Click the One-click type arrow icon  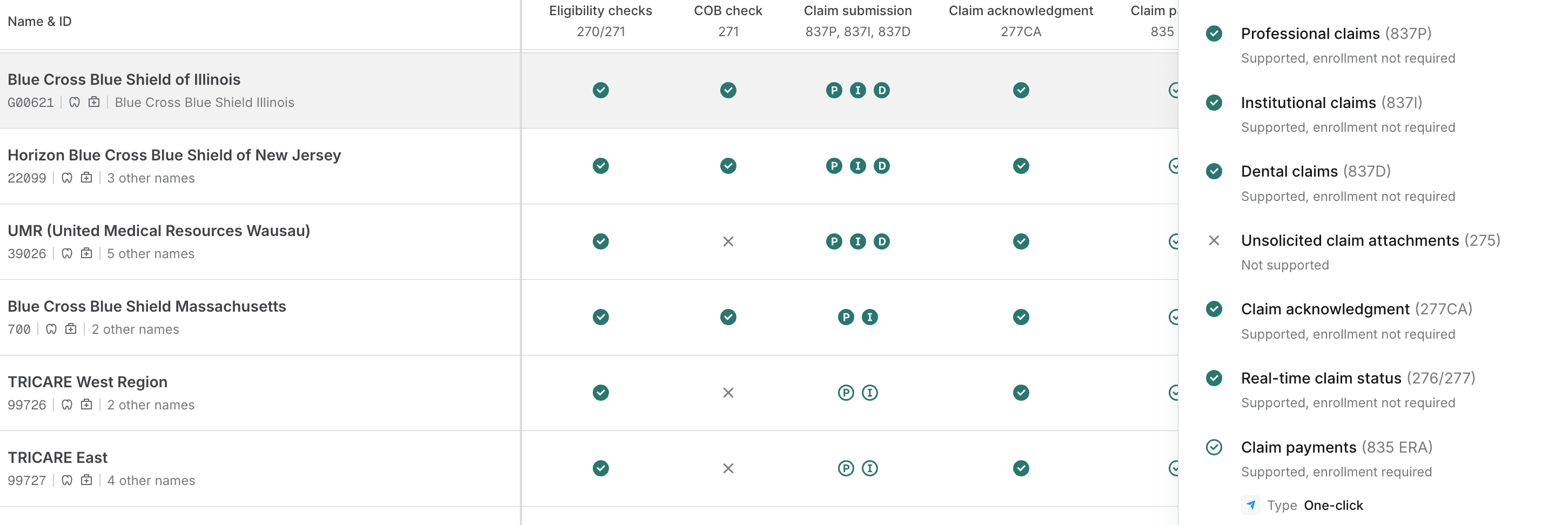click(x=1251, y=505)
